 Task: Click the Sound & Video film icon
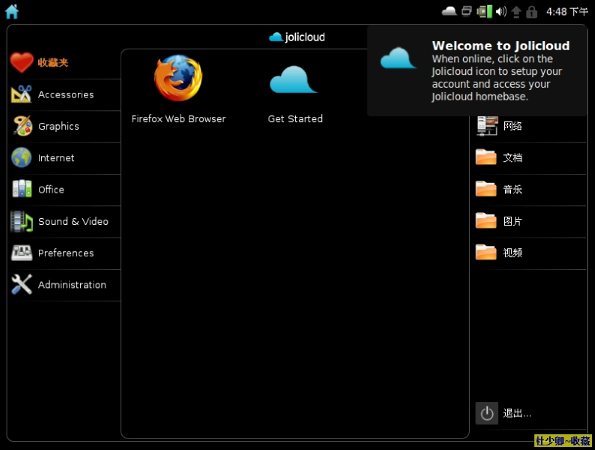[x=21, y=221]
